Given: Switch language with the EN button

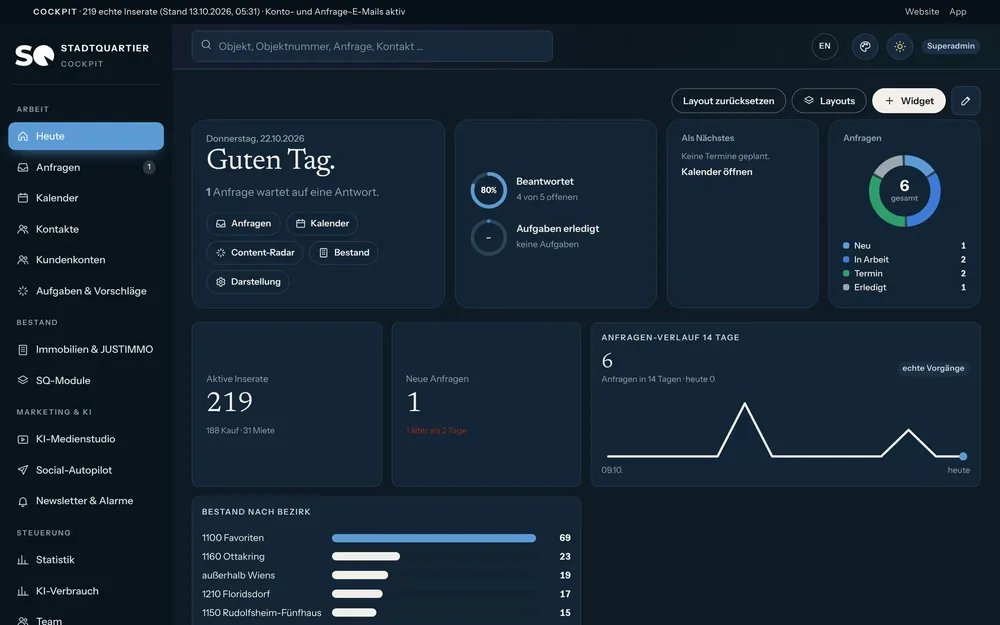Looking at the screenshot, I should (x=825, y=47).
